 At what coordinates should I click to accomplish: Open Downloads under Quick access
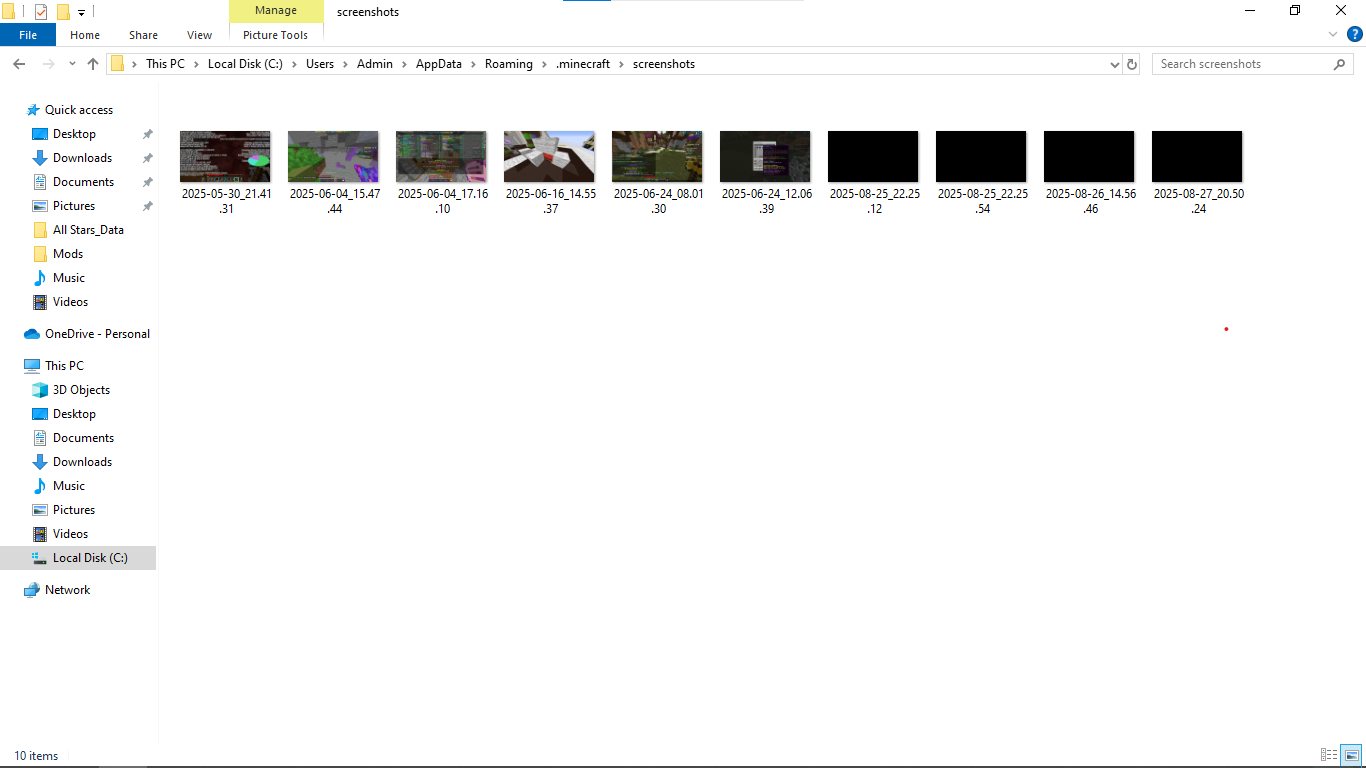point(82,158)
